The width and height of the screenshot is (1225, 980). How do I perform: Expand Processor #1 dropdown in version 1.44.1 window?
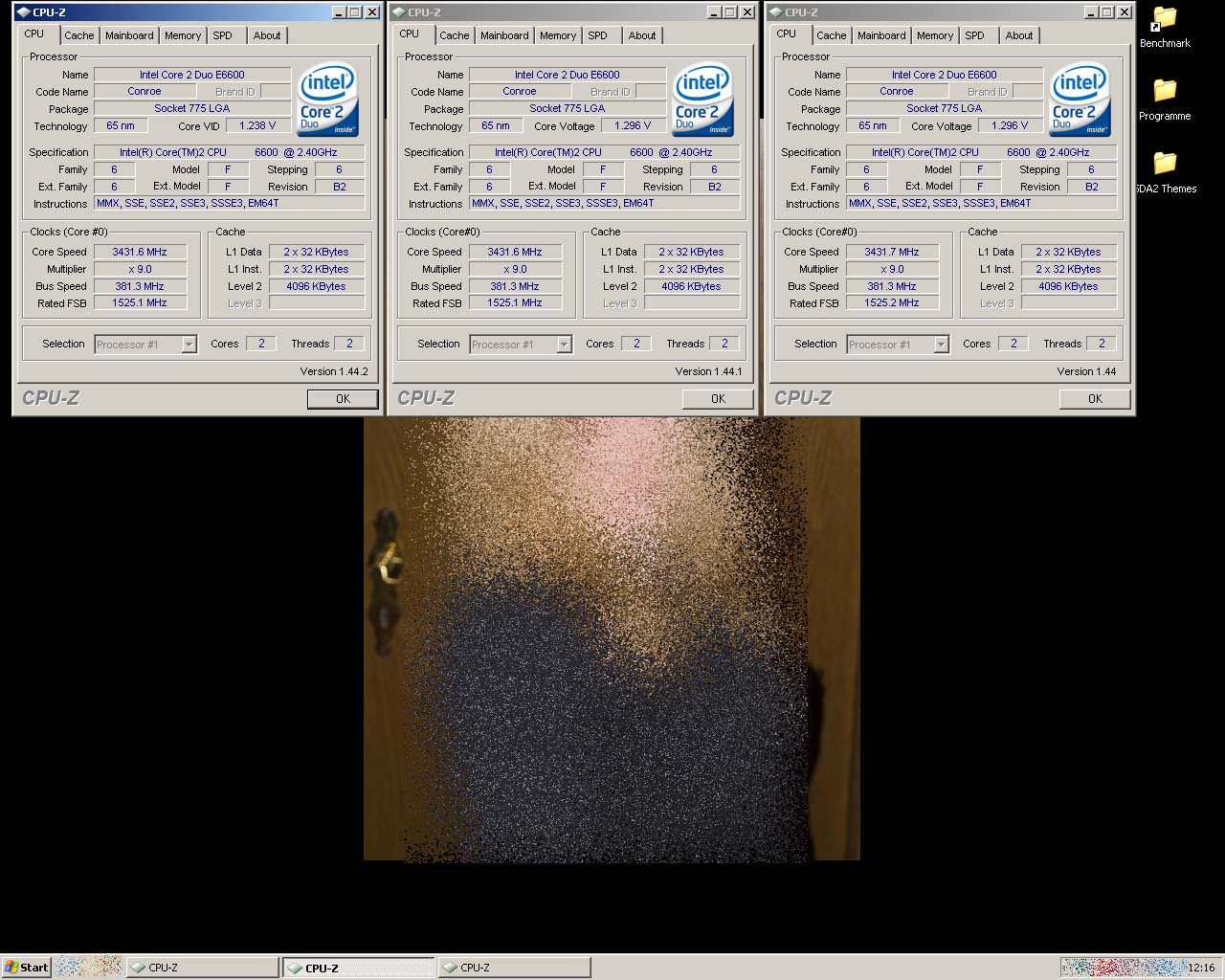pyautogui.click(x=564, y=345)
